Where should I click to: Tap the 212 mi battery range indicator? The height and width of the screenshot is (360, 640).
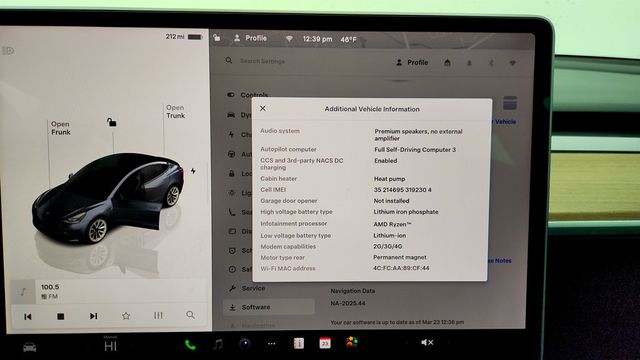click(x=184, y=37)
